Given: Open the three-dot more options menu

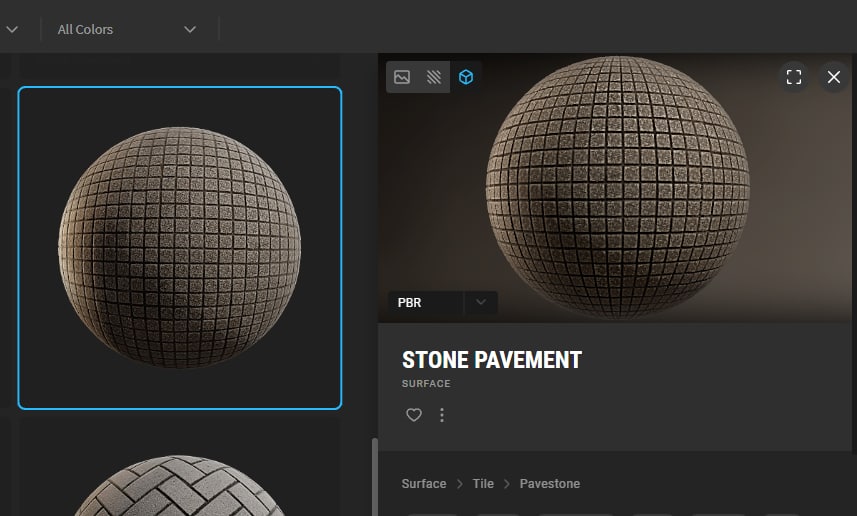Looking at the screenshot, I should (442, 415).
